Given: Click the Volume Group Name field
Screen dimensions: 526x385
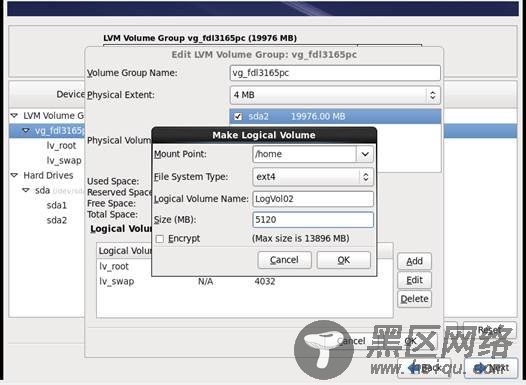Looking at the screenshot, I should coord(335,73).
